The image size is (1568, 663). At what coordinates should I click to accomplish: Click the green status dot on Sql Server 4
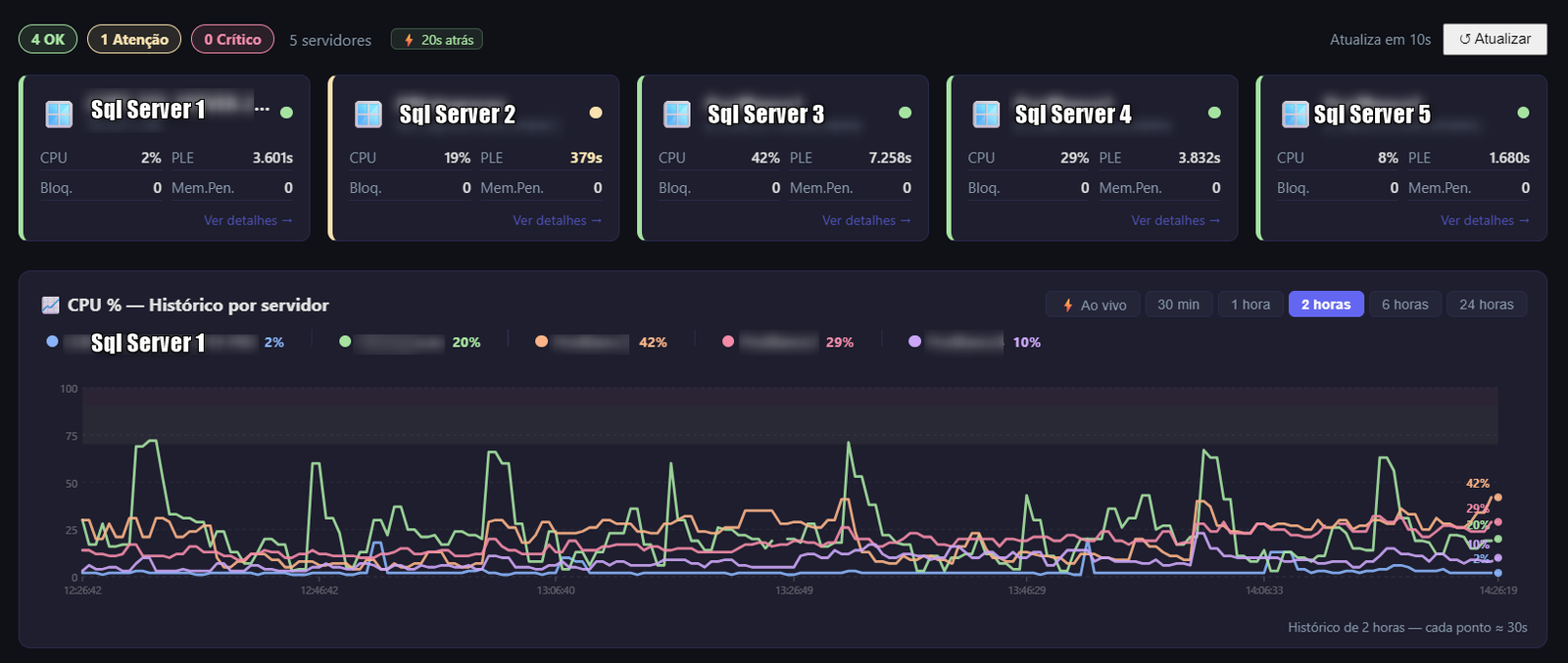coord(1214,113)
